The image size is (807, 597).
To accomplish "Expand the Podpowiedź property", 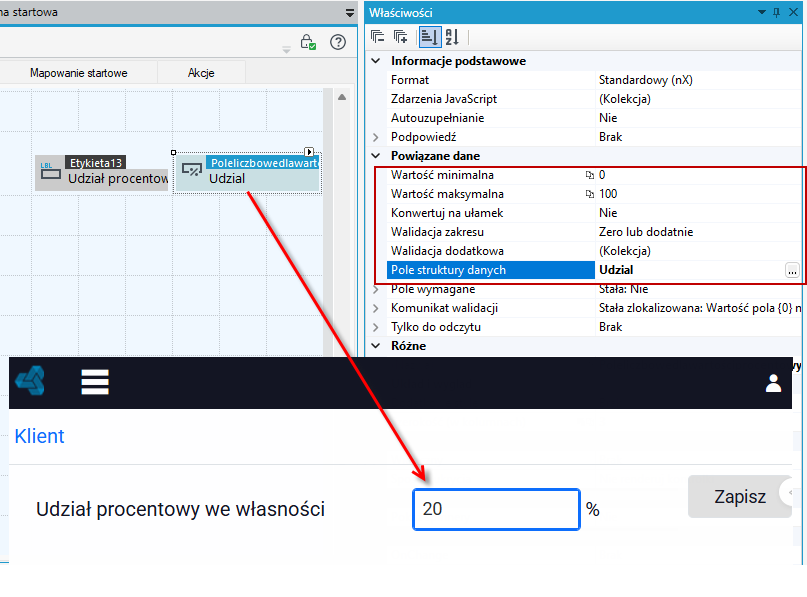I will 376,137.
